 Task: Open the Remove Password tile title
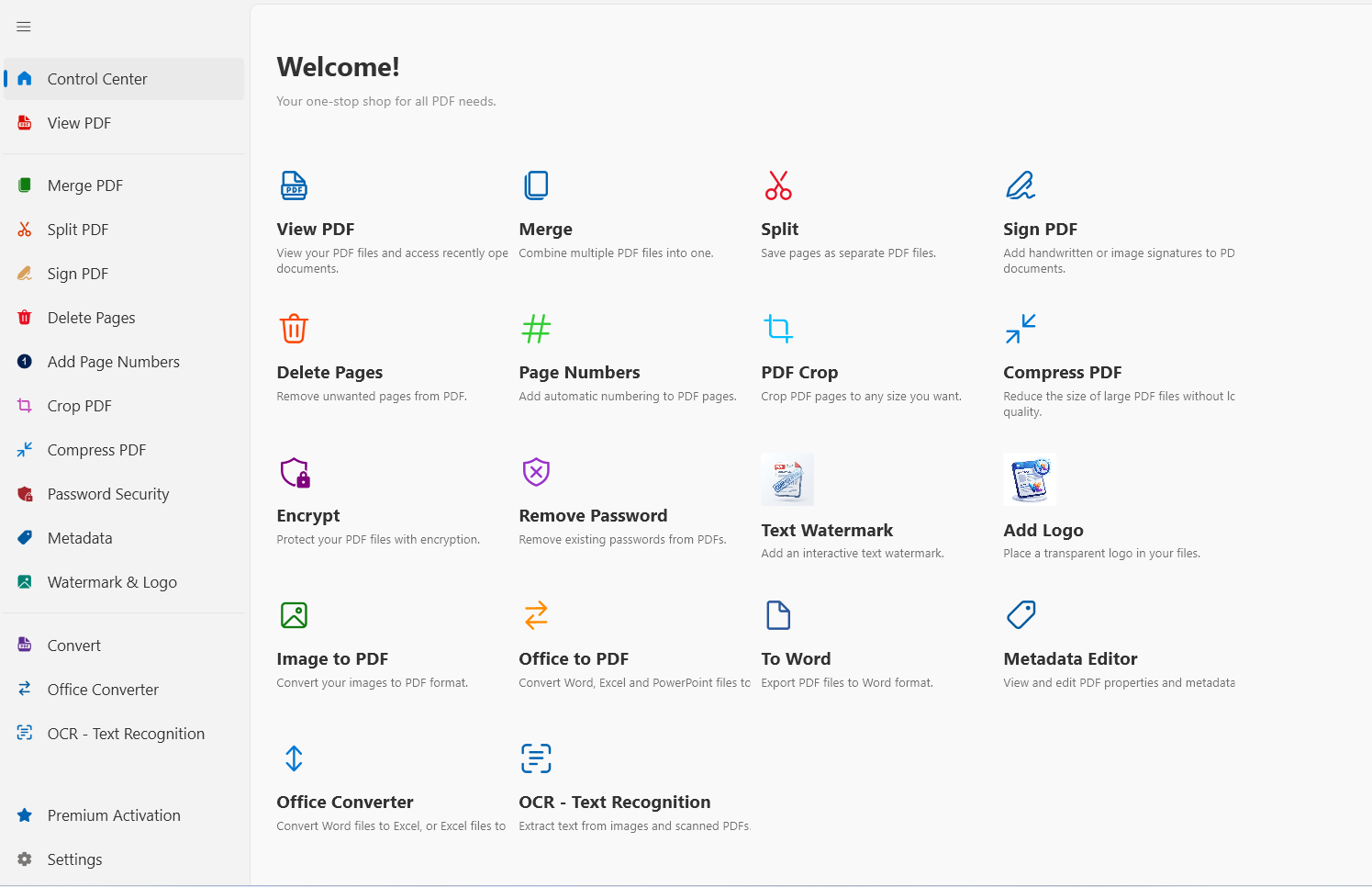tap(593, 516)
